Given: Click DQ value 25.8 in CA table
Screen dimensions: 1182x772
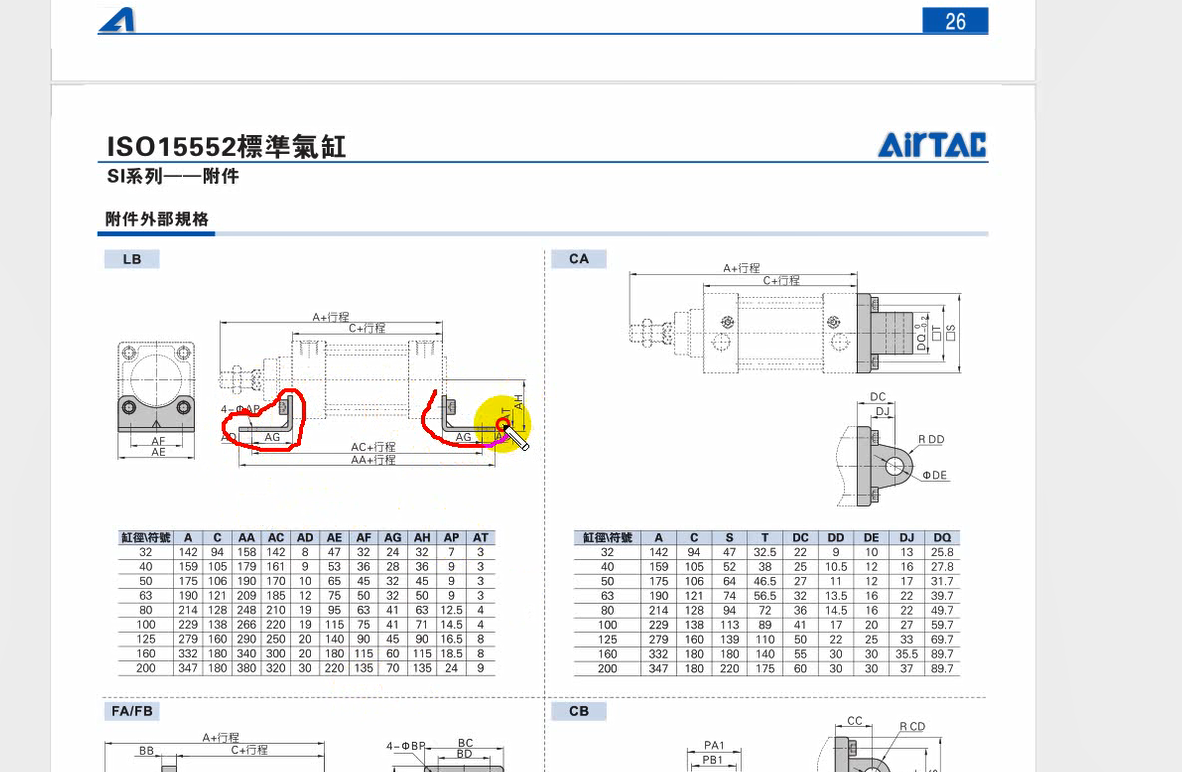Looking at the screenshot, I should [942, 552].
